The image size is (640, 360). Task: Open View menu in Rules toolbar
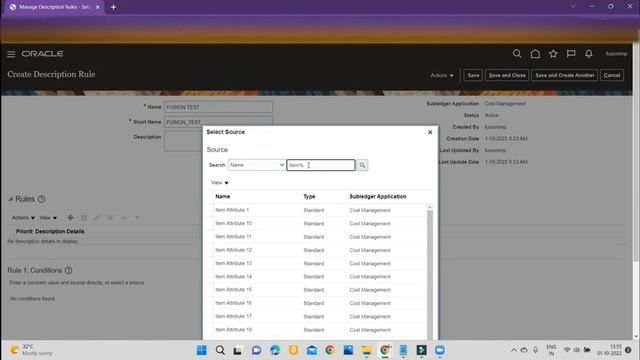point(48,218)
